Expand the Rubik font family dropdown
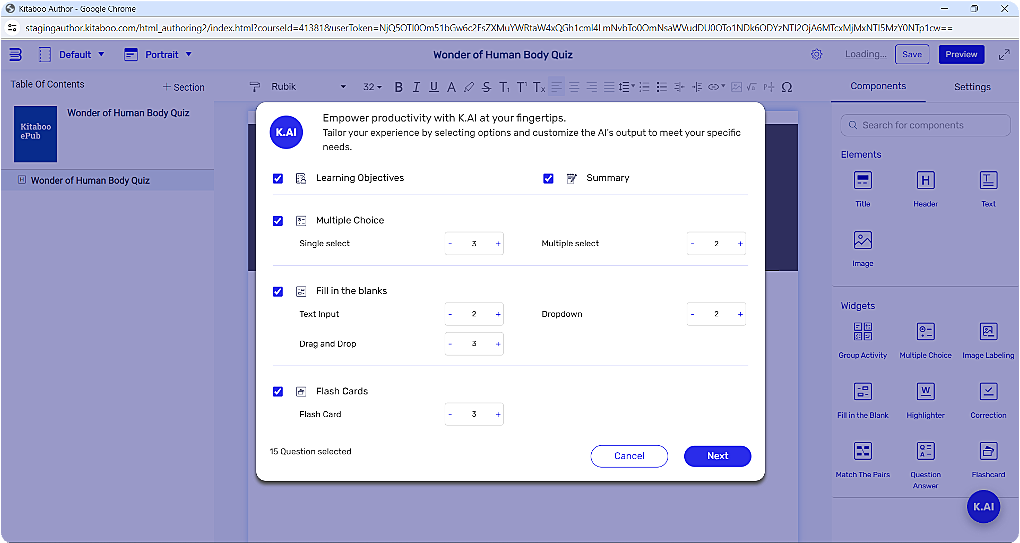1020x543 pixels. [x=308, y=87]
